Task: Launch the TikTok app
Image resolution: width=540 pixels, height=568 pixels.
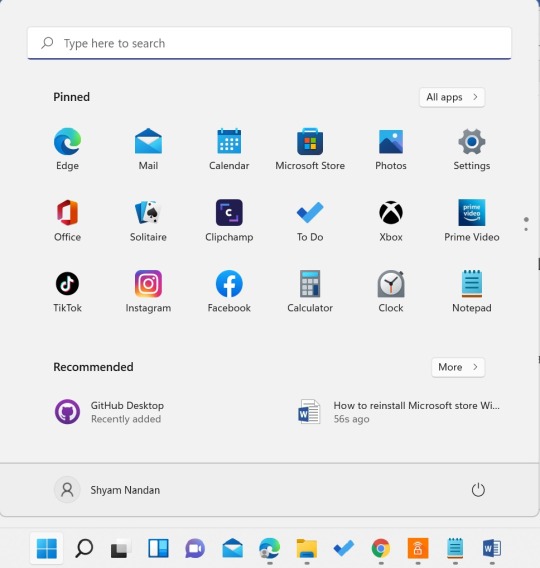Action: (67, 291)
